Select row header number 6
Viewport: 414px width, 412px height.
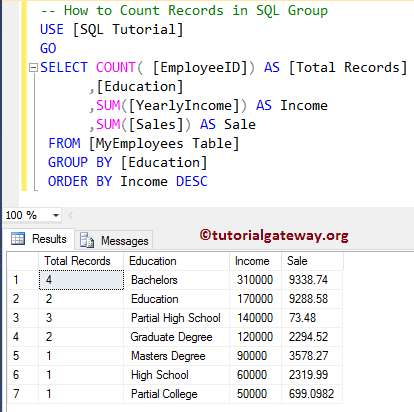pyautogui.click(x=23, y=375)
